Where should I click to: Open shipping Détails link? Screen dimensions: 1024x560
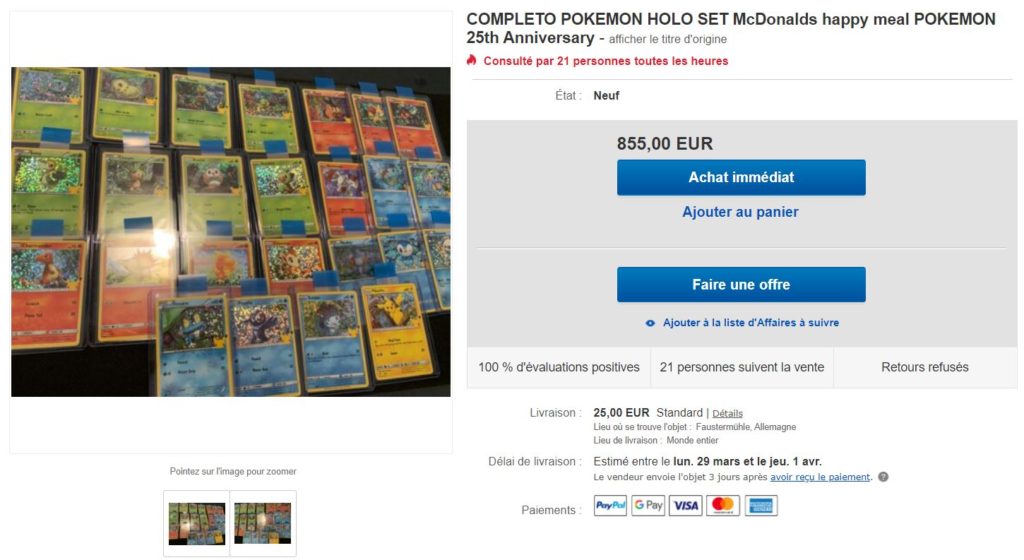pos(728,413)
